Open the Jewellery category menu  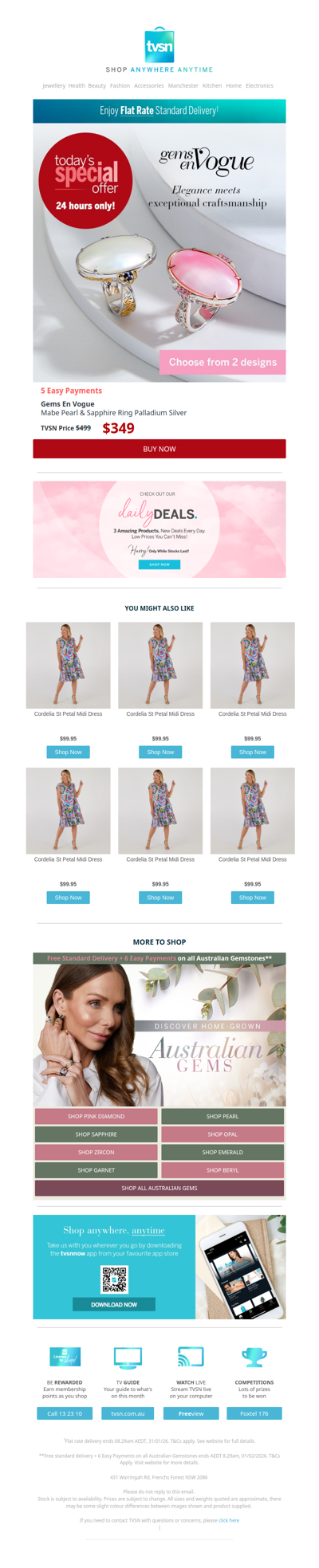click(54, 85)
